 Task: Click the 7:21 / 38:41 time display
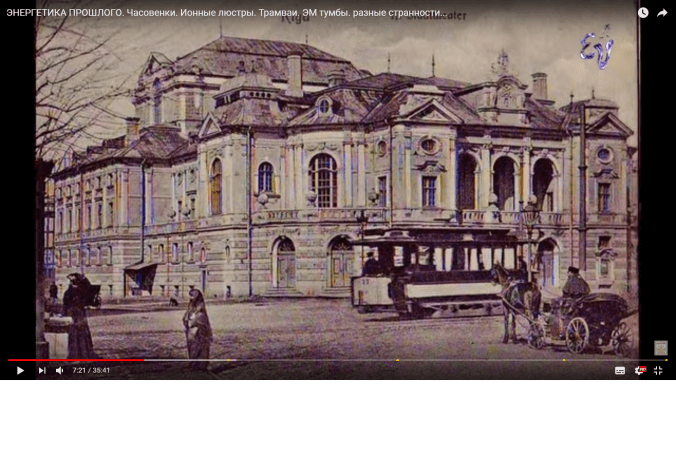(x=91, y=370)
